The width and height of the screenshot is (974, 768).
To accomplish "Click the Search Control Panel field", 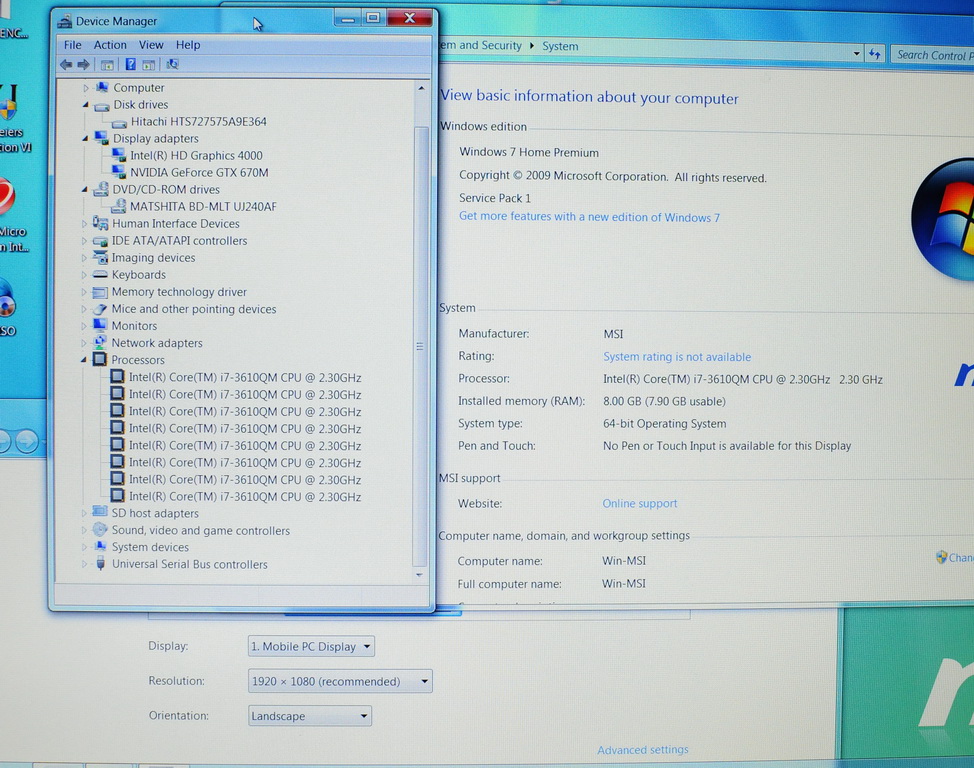I will 932,55.
